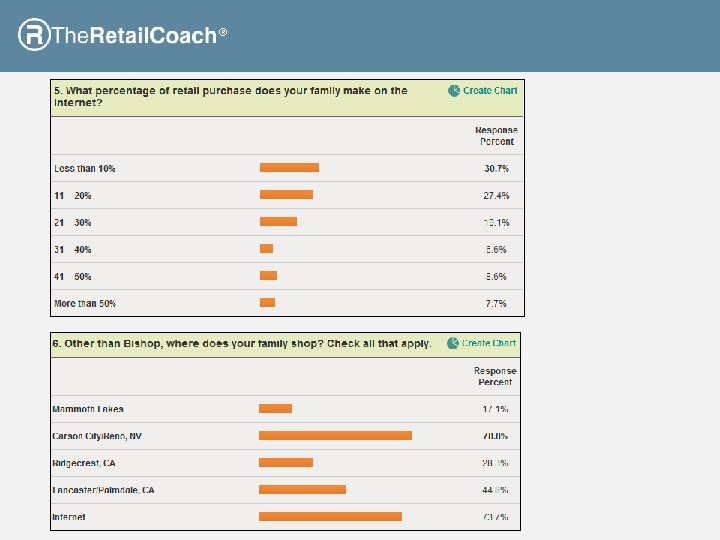
Task: Click the TheRetailCoach brand name text
Action: pyautogui.click(x=134, y=36)
